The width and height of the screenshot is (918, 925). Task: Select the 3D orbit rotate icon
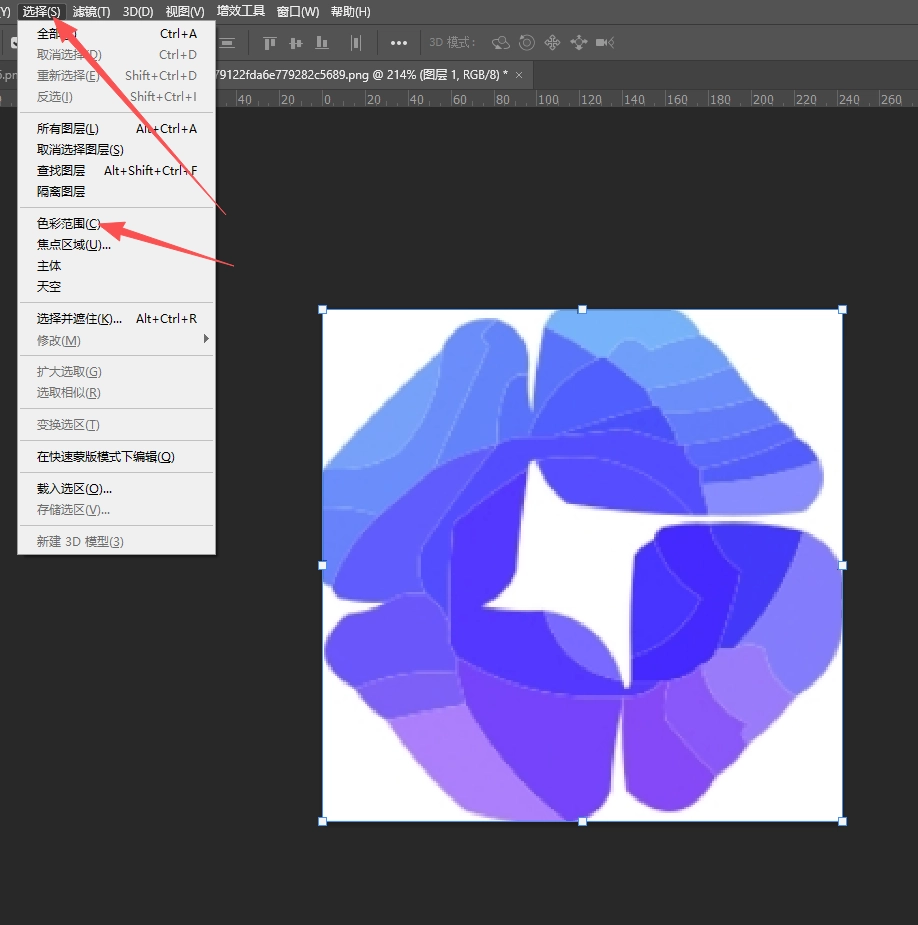tap(501, 43)
